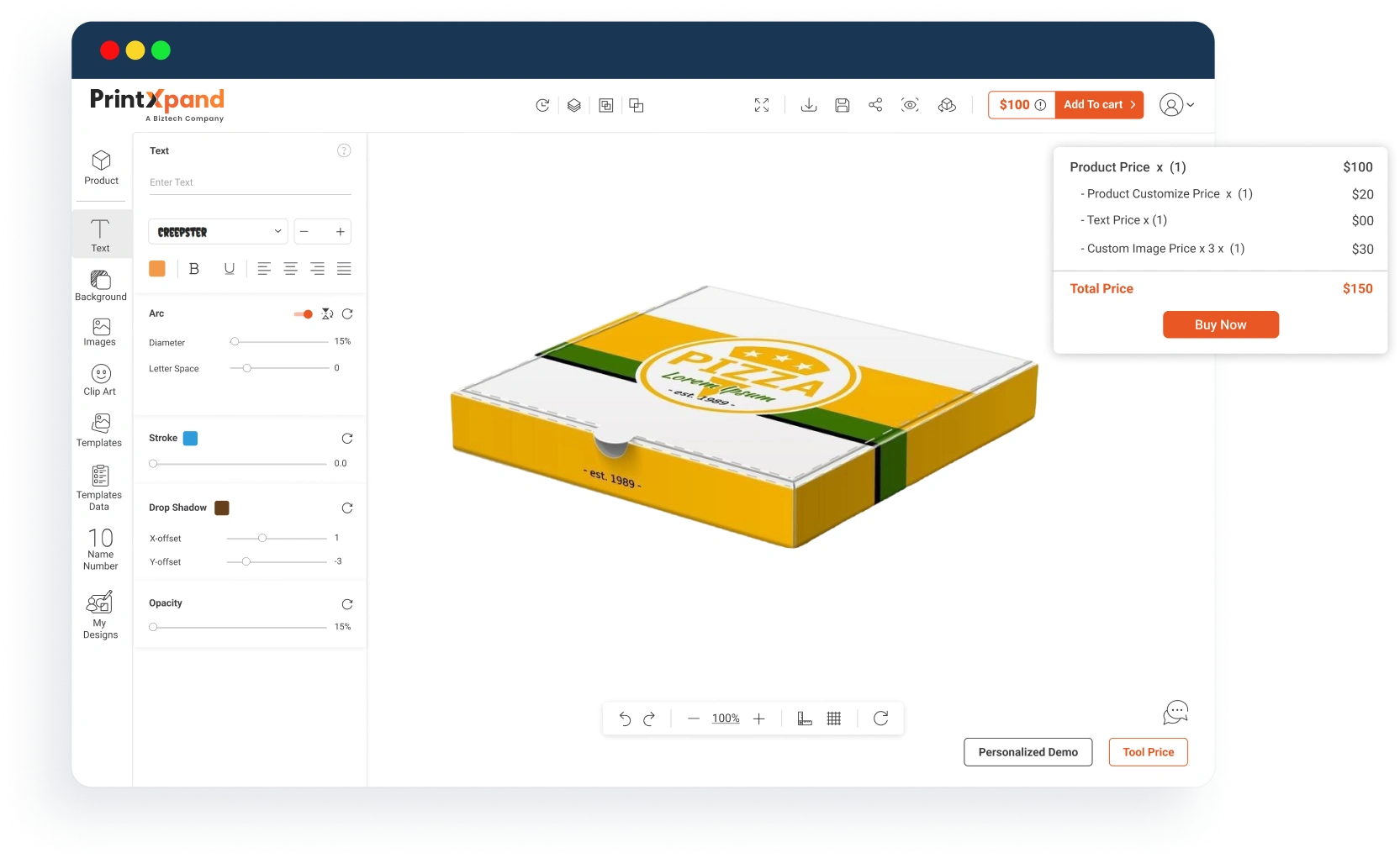Image resolution: width=1400 pixels, height=858 pixels.
Task: Toggle bold text formatting
Action: click(x=194, y=269)
